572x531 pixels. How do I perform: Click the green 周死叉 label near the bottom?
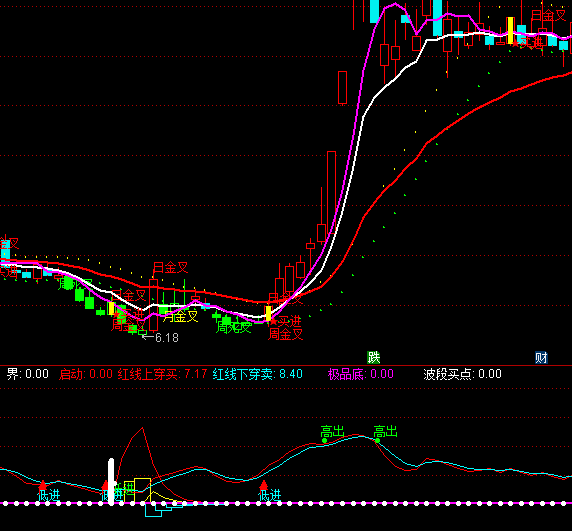[233, 327]
